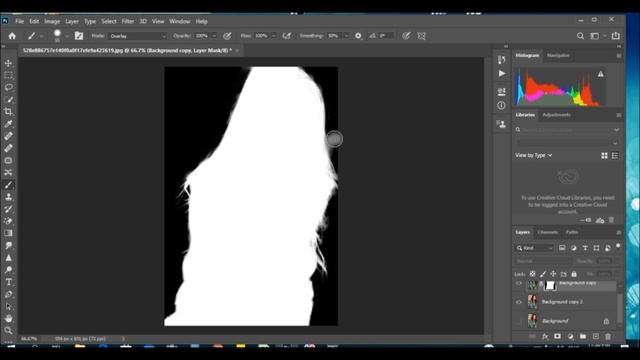Select the Clone Stamp tool
Viewport: 640px width, 360px height.
(x=8, y=197)
